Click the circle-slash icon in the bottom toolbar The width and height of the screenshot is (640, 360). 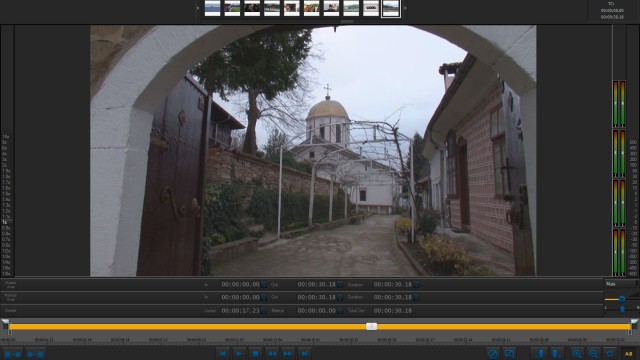point(493,354)
